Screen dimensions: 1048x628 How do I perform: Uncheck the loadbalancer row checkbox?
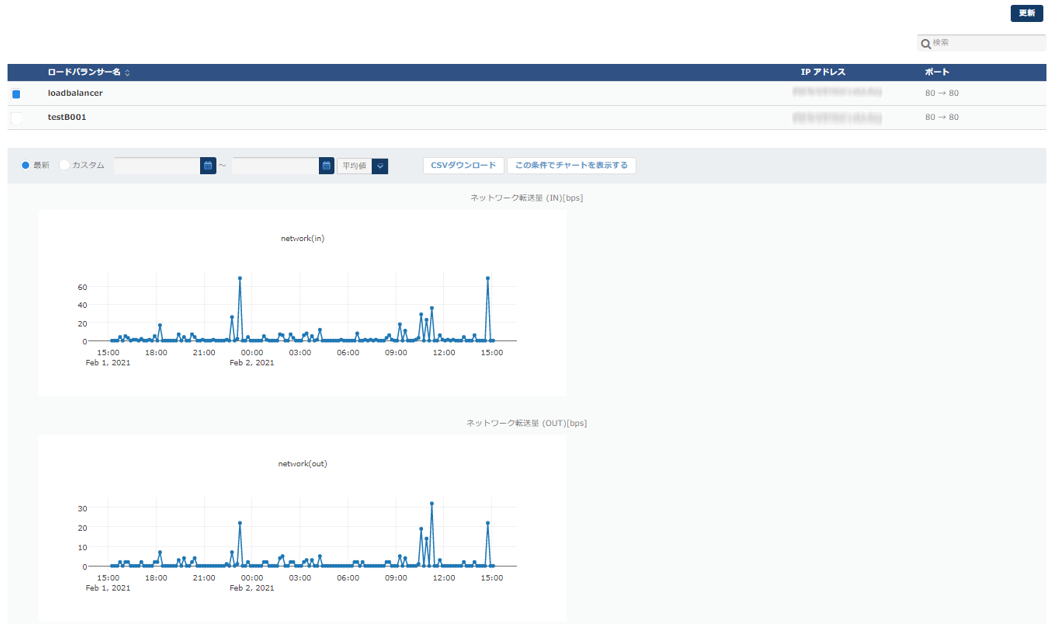click(16, 94)
